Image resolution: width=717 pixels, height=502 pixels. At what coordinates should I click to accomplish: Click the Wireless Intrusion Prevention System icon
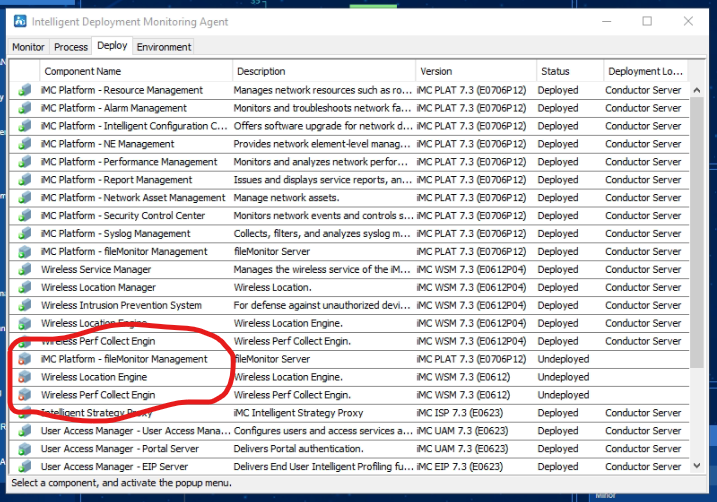(25, 305)
